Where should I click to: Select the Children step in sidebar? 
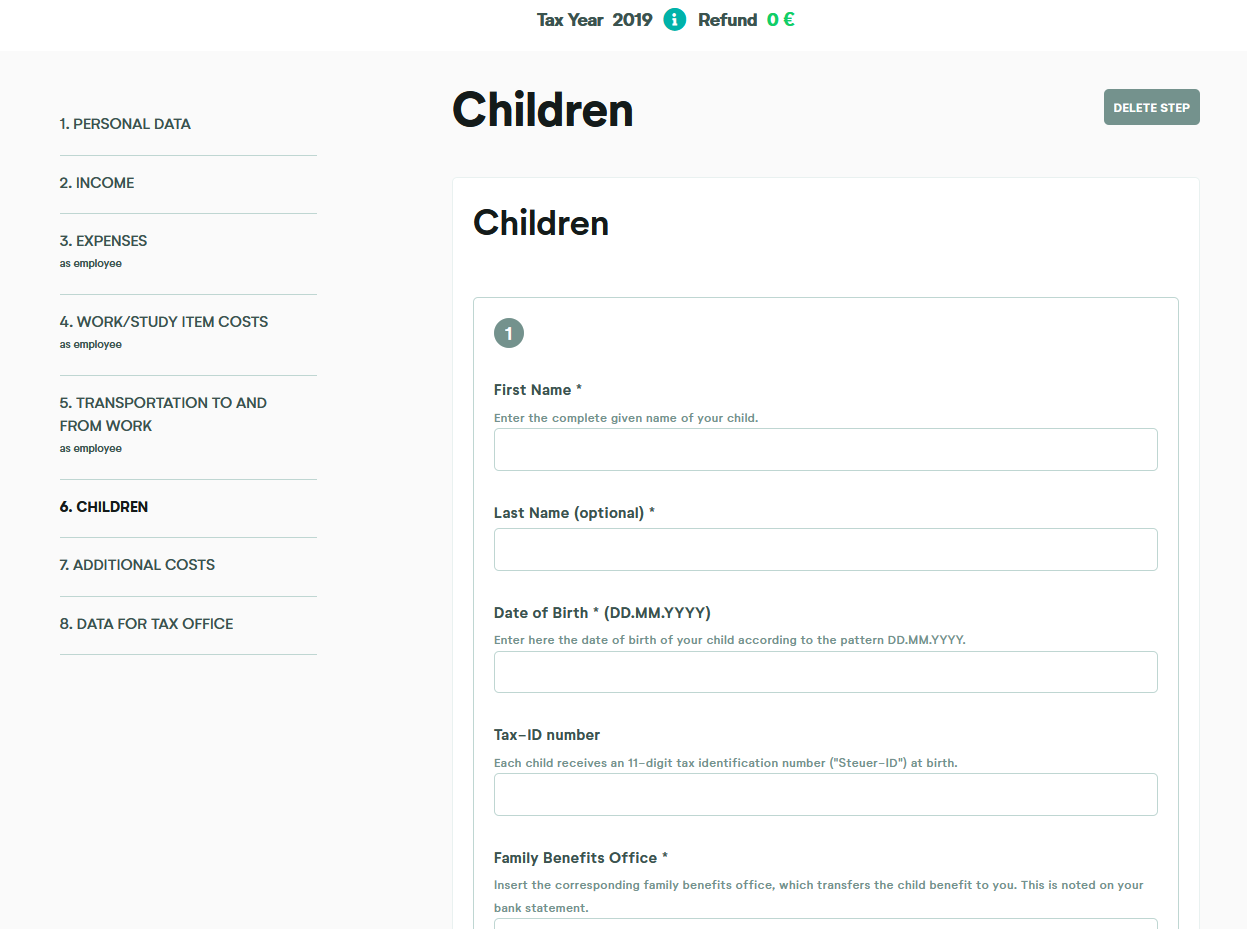(104, 507)
